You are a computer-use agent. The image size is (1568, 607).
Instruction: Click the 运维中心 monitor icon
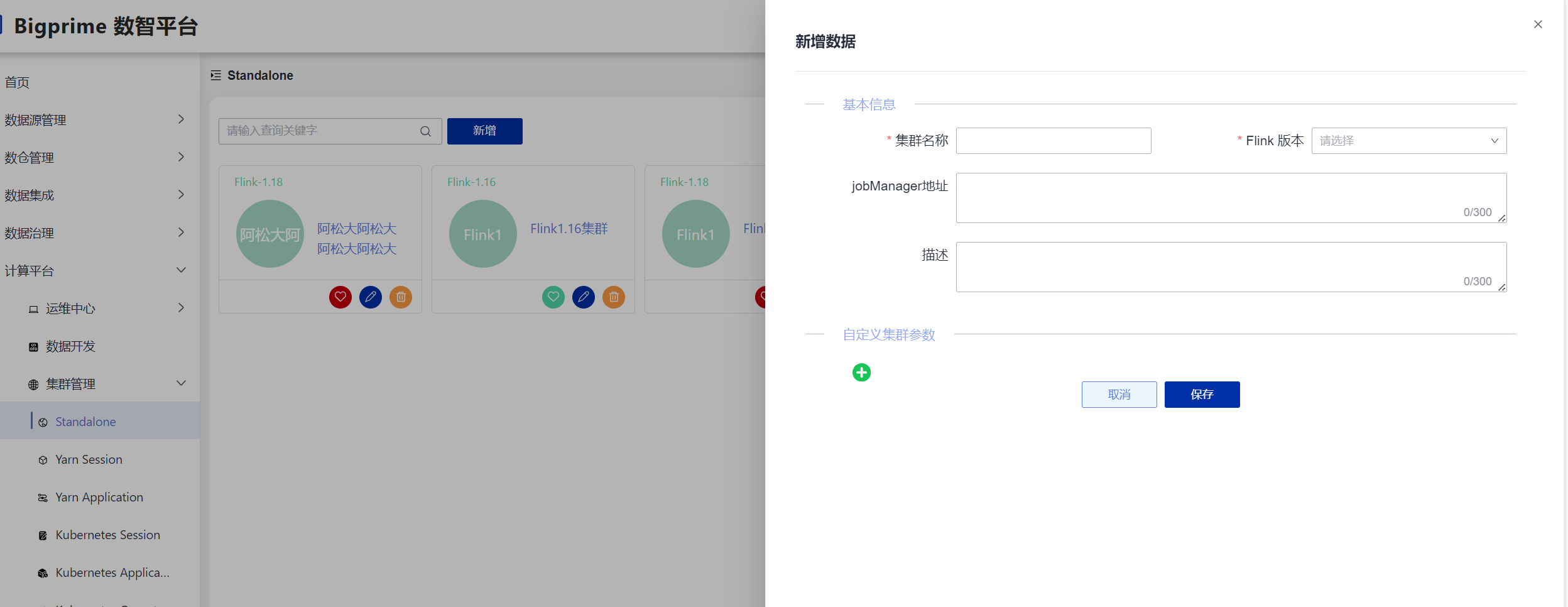click(33, 309)
